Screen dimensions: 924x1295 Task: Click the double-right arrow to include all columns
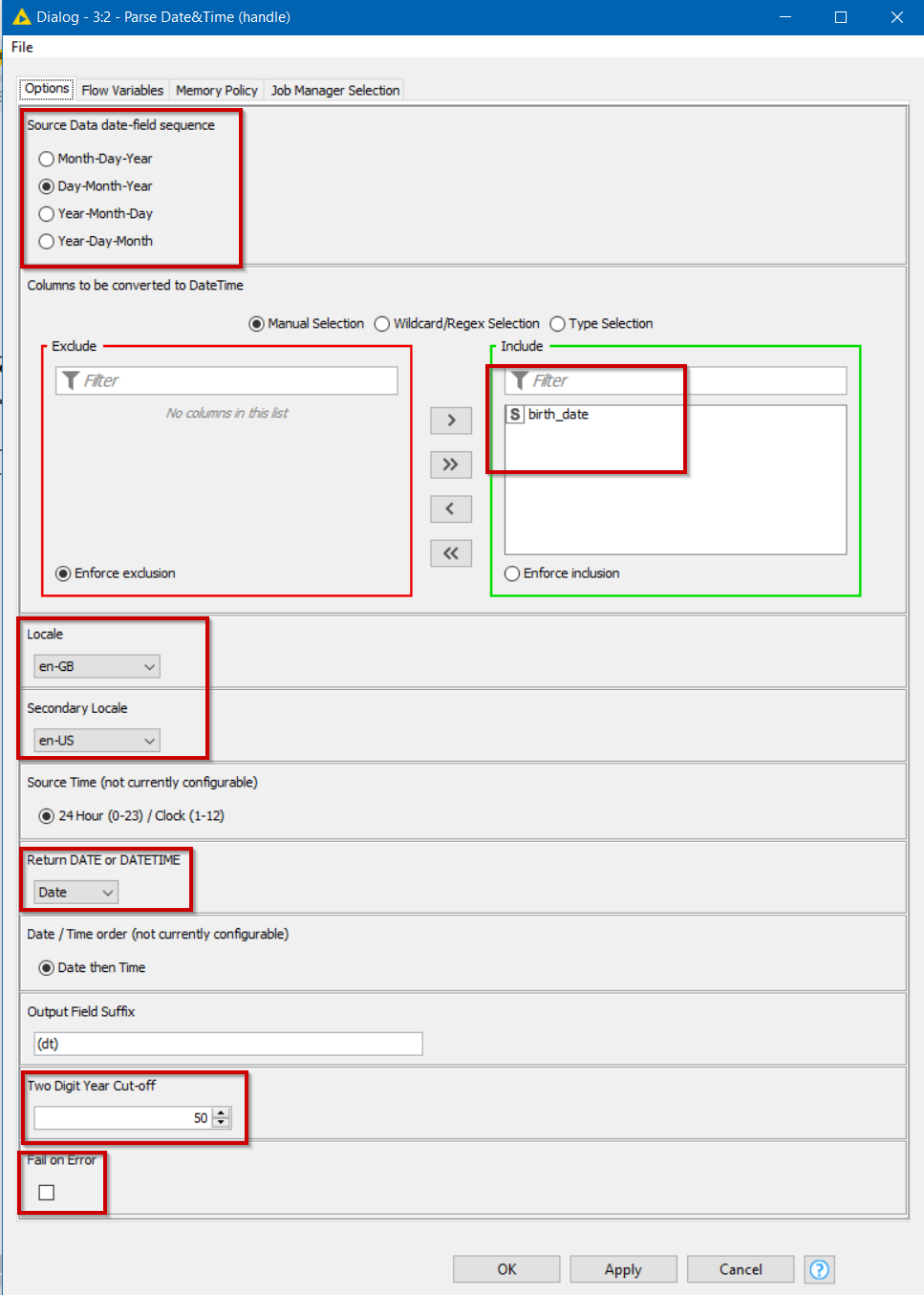tap(450, 464)
